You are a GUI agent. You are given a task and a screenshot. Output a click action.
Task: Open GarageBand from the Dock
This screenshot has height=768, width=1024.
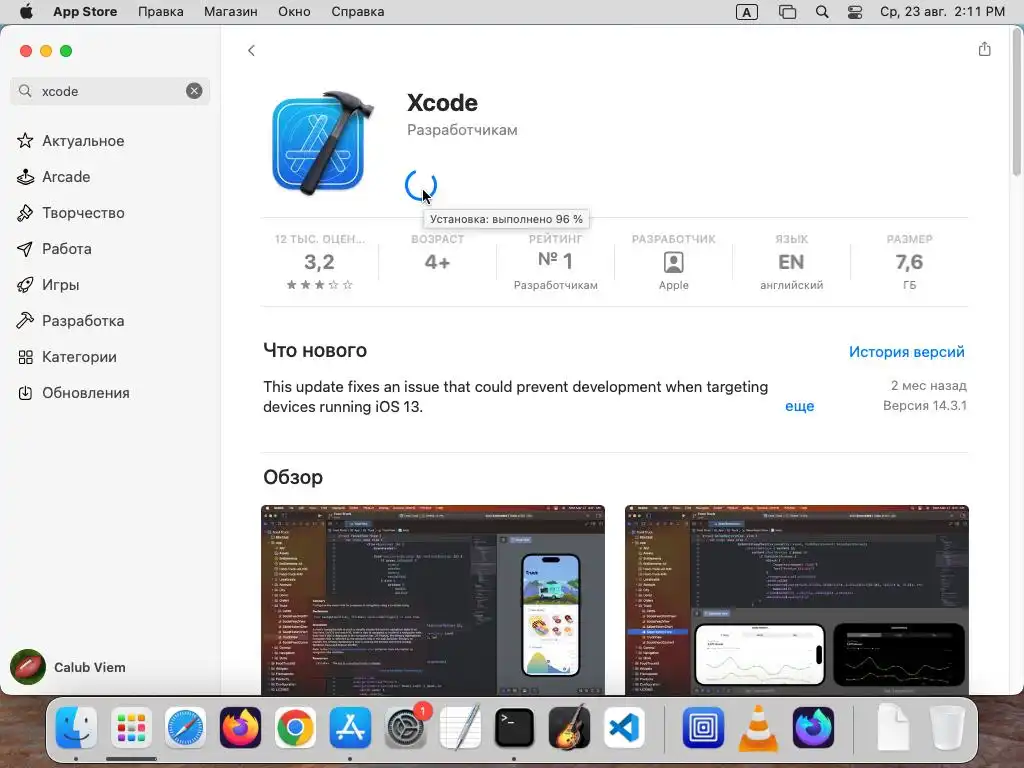click(569, 727)
